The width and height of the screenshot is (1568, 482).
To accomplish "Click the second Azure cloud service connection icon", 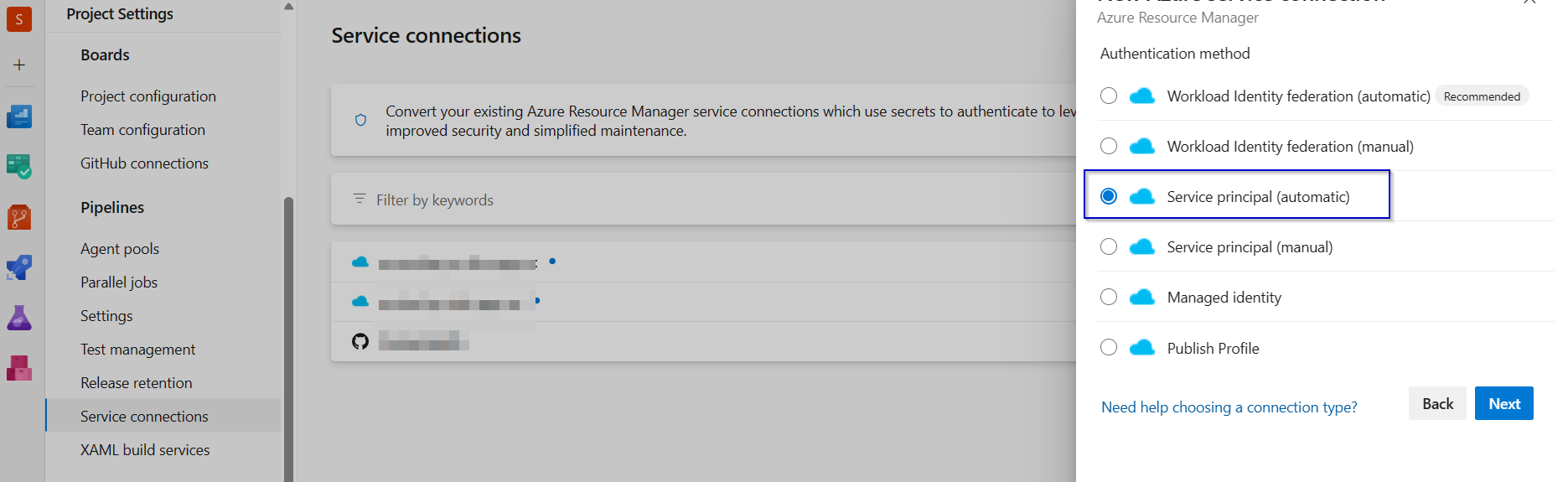I will point(360,301).
